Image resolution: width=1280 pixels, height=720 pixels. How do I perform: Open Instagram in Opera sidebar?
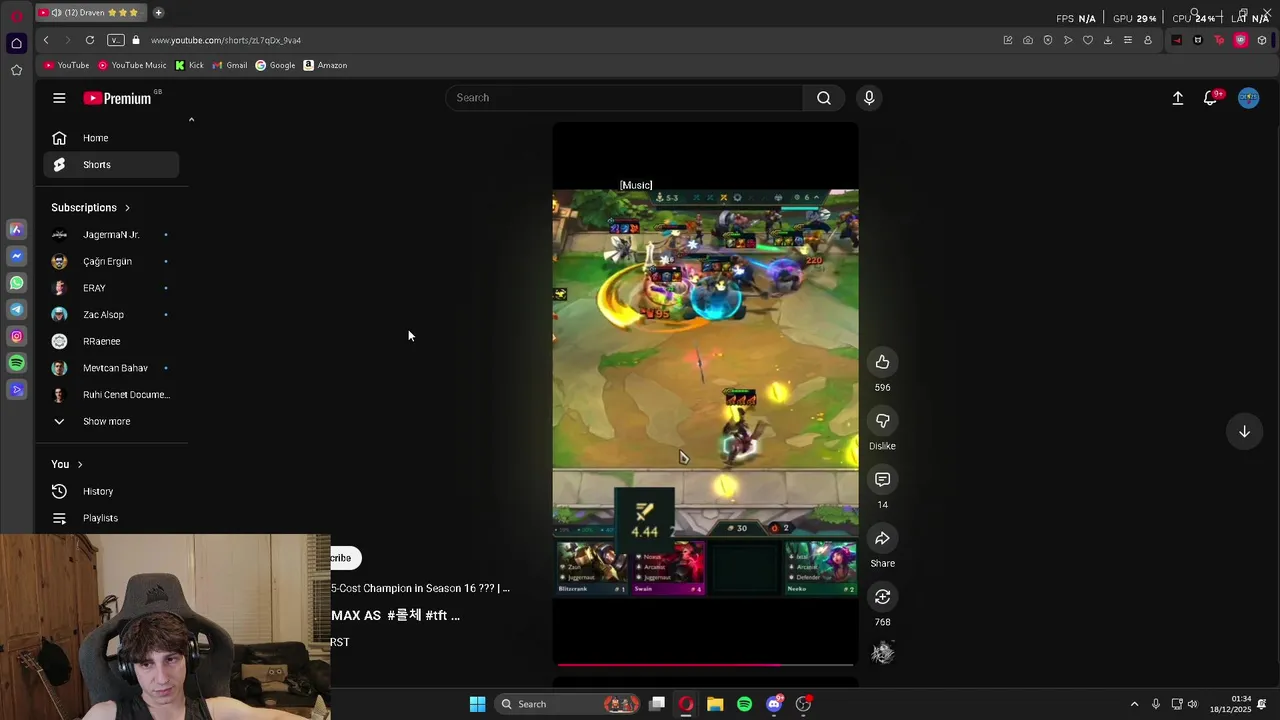point(16,337)
